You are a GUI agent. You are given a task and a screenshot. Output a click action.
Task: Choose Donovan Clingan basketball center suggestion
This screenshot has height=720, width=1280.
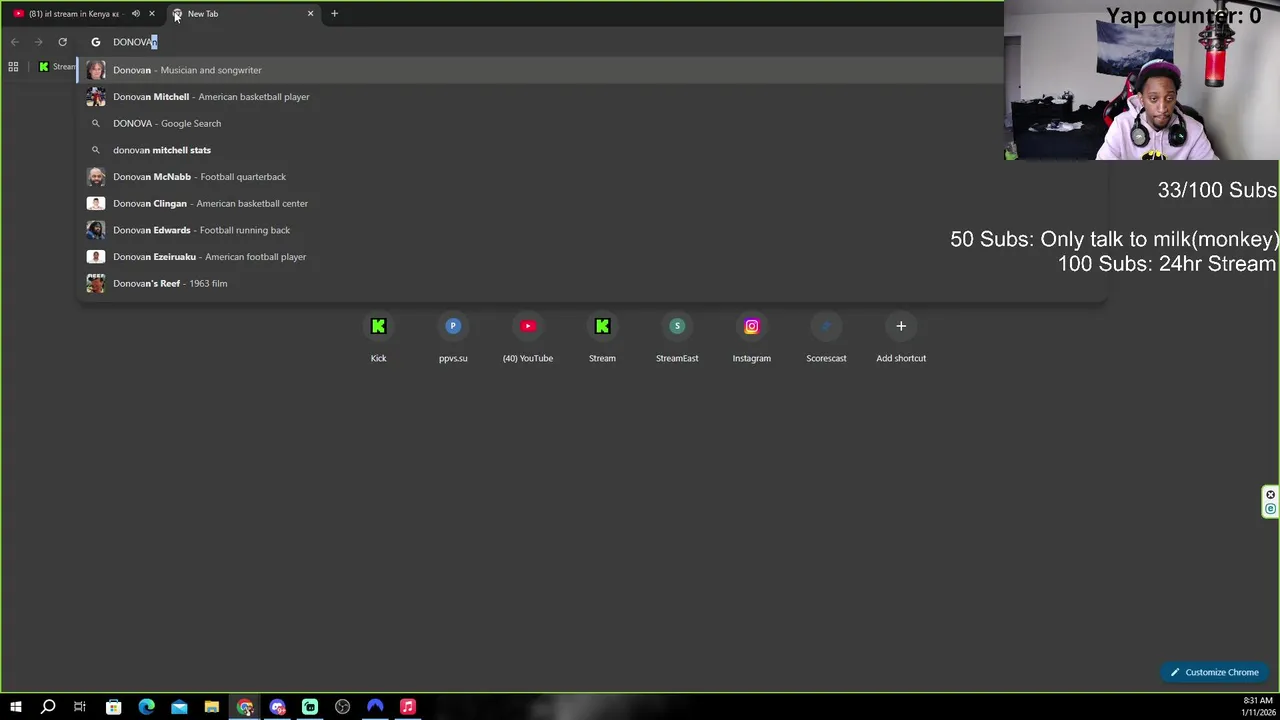click(592, 203)
